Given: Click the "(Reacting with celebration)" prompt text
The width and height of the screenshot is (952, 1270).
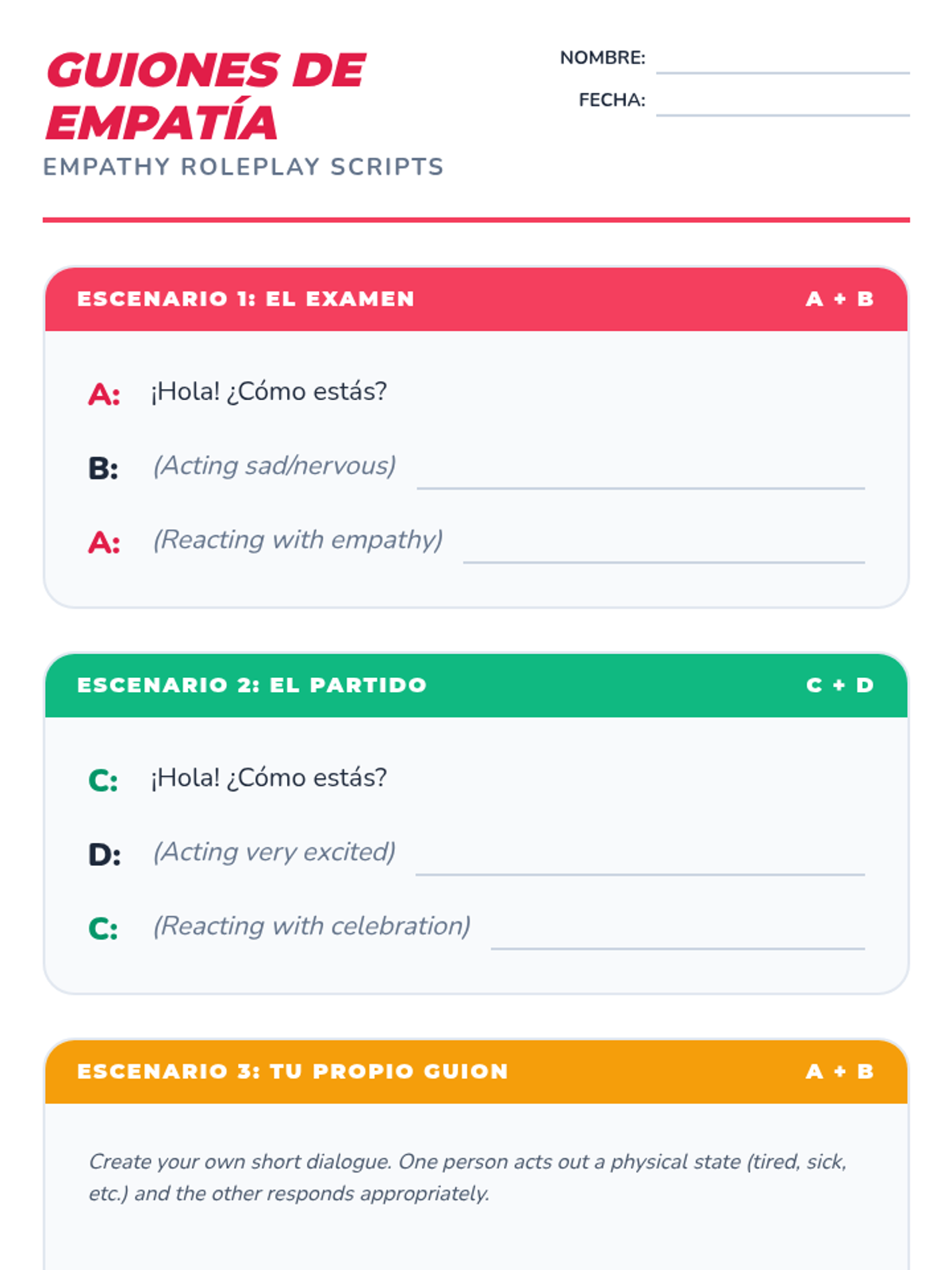Looking at the screenshot, I should [312, 926].
